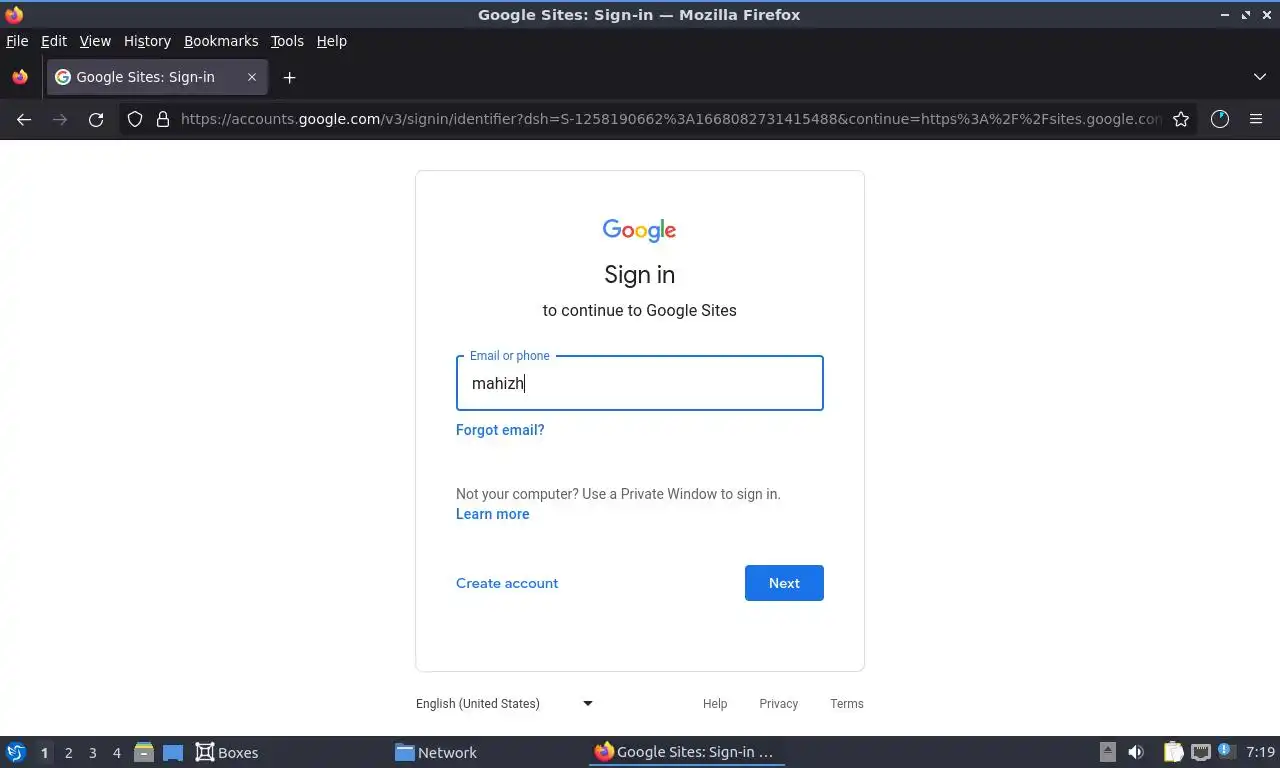Image resolution: width=1280 pixels, height=768 pixels.
Task: Click "to continue to Google Sites" text
Action: [x=640, y=311]
